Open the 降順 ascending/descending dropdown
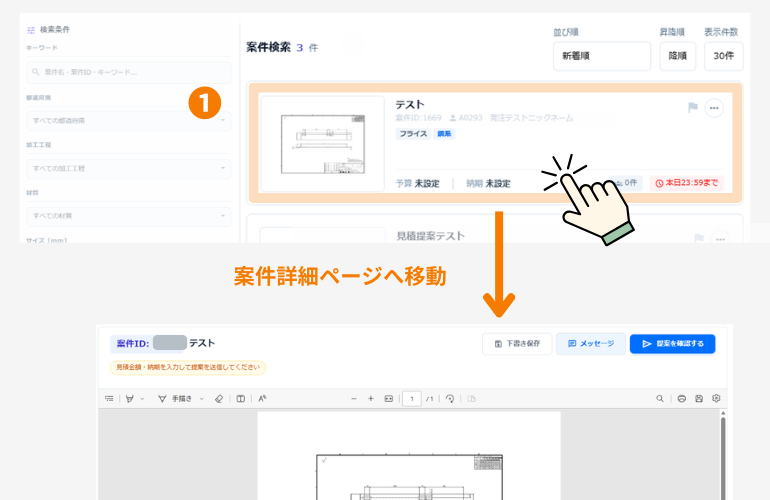Image resolution: width=770 pixels, height=500 pixels. tap(678, 56)
